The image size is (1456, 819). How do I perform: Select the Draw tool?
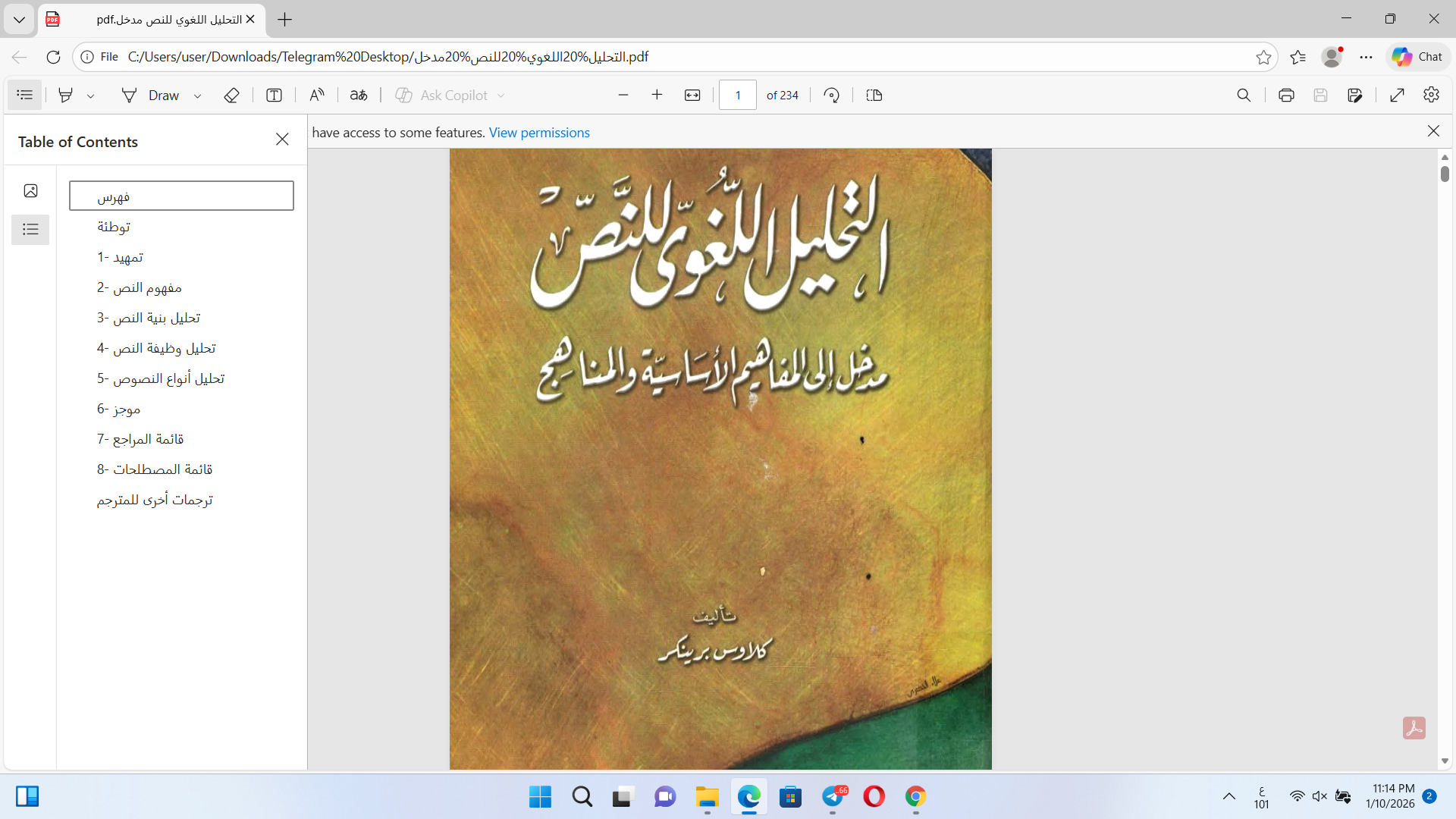(150, 96)
